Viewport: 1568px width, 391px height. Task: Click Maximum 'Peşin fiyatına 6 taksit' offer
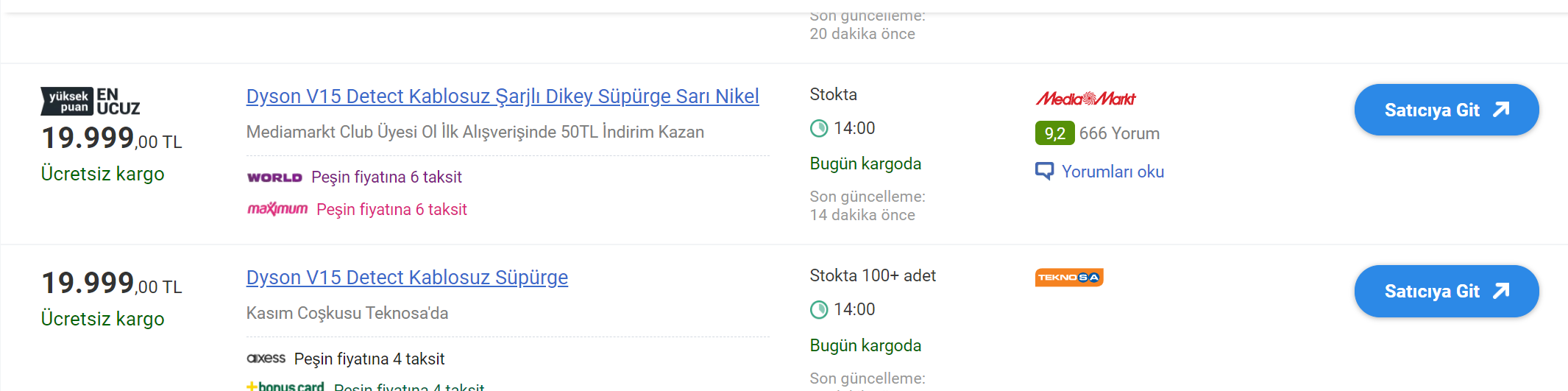[x=391, y=210]
